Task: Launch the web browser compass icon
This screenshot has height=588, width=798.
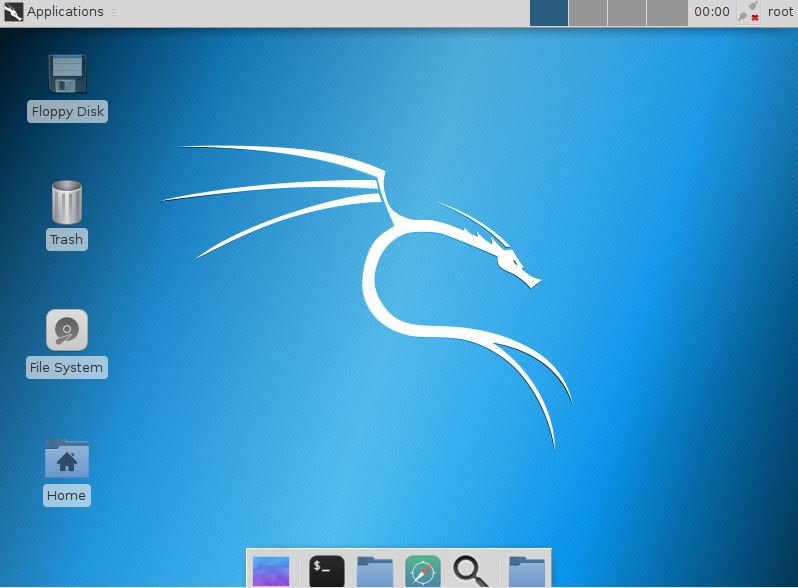Action: pyautogui.click(x=423, y=571)
